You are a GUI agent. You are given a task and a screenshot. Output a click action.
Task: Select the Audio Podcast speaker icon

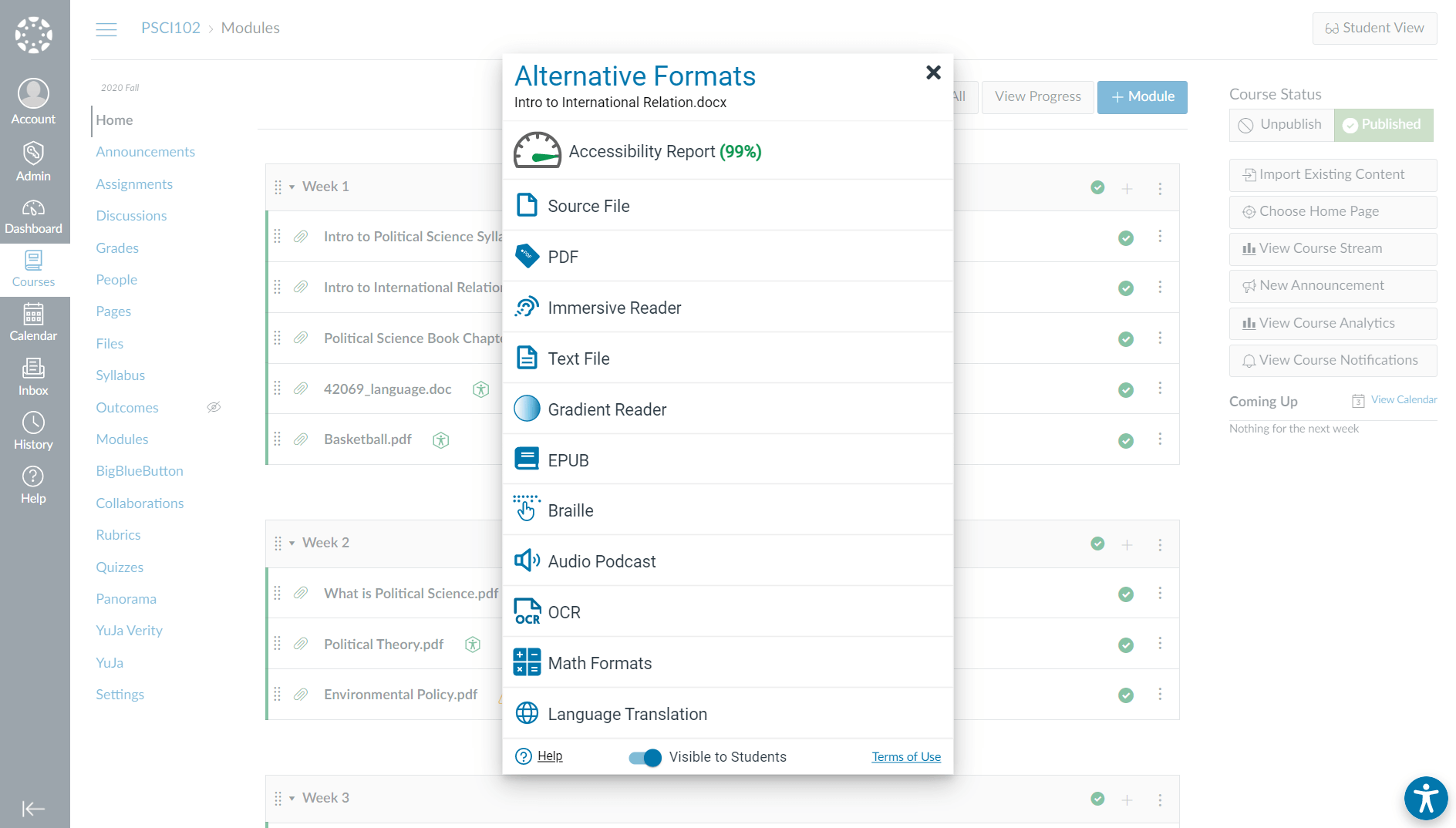coord(527,560)
